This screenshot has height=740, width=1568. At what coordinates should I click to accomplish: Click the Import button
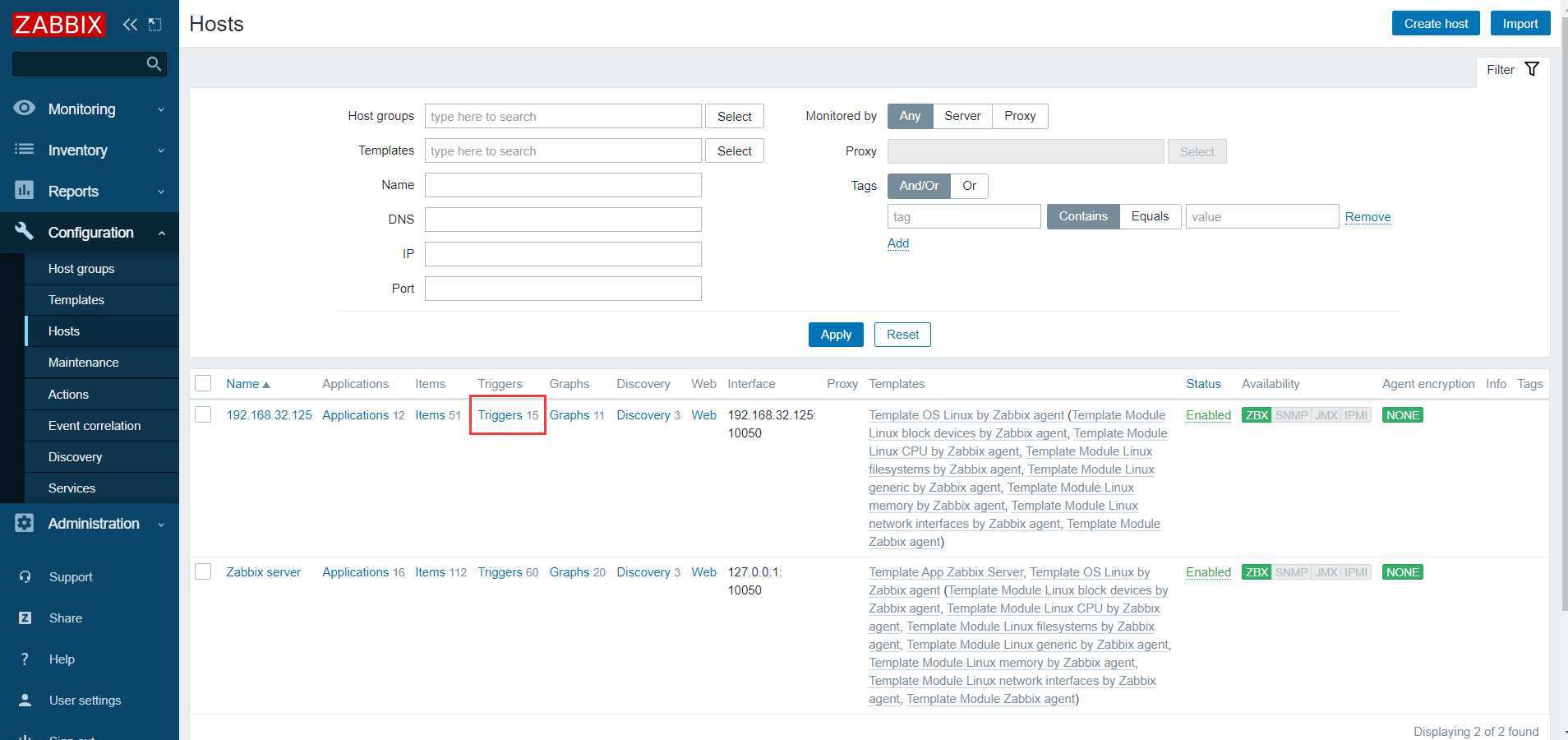tap(1520, 23)
